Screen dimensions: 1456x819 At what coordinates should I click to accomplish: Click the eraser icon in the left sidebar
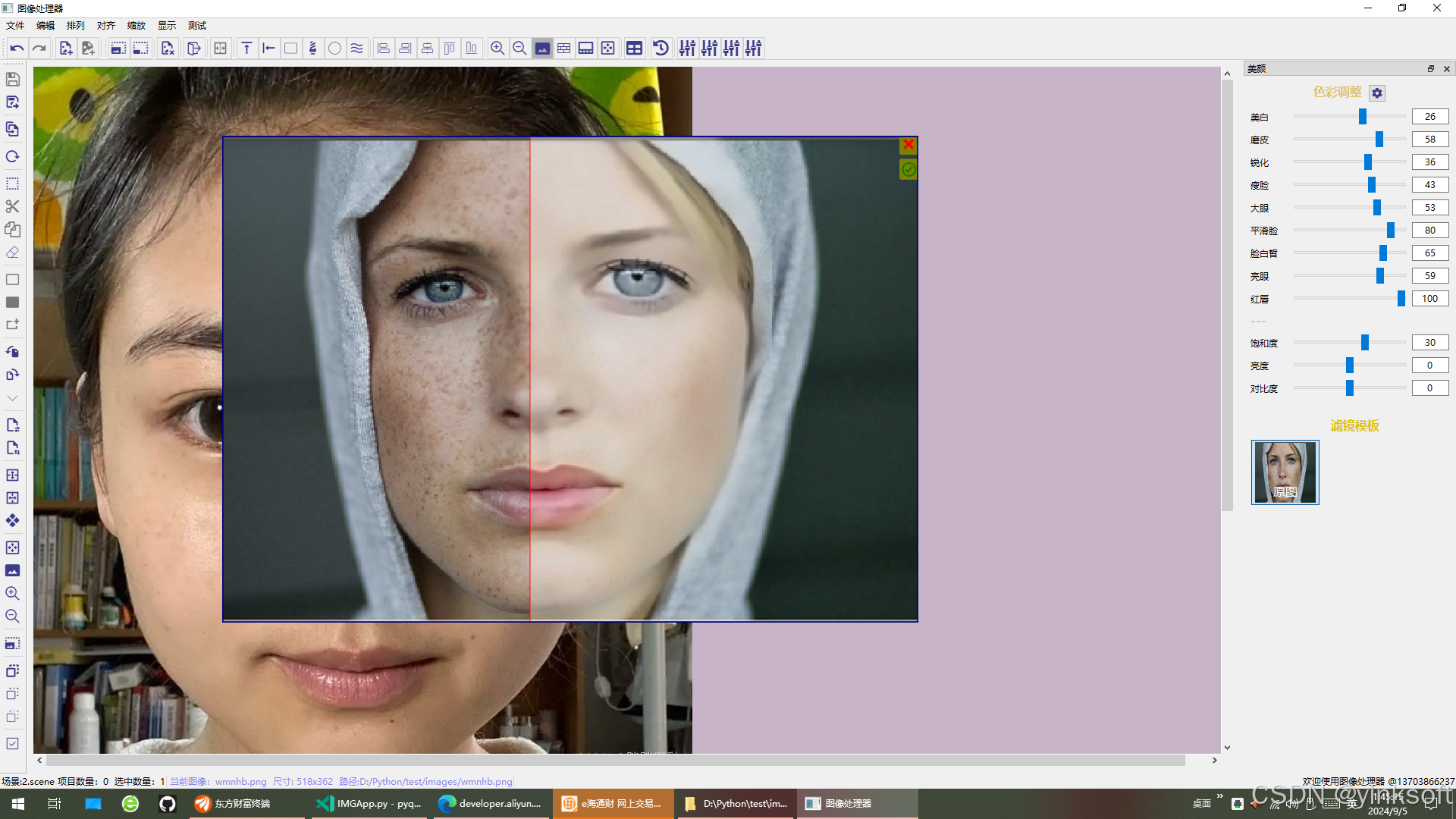[12, 253]
